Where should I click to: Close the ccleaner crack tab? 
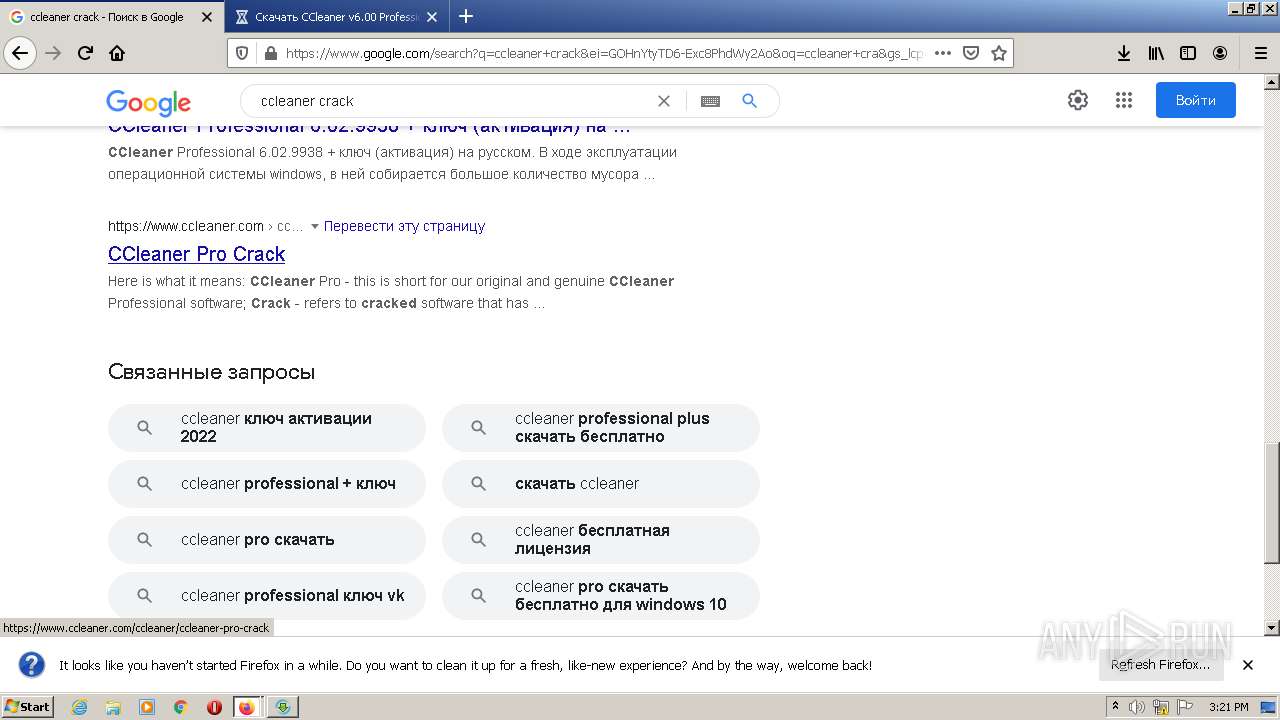[x=207, y=17]
